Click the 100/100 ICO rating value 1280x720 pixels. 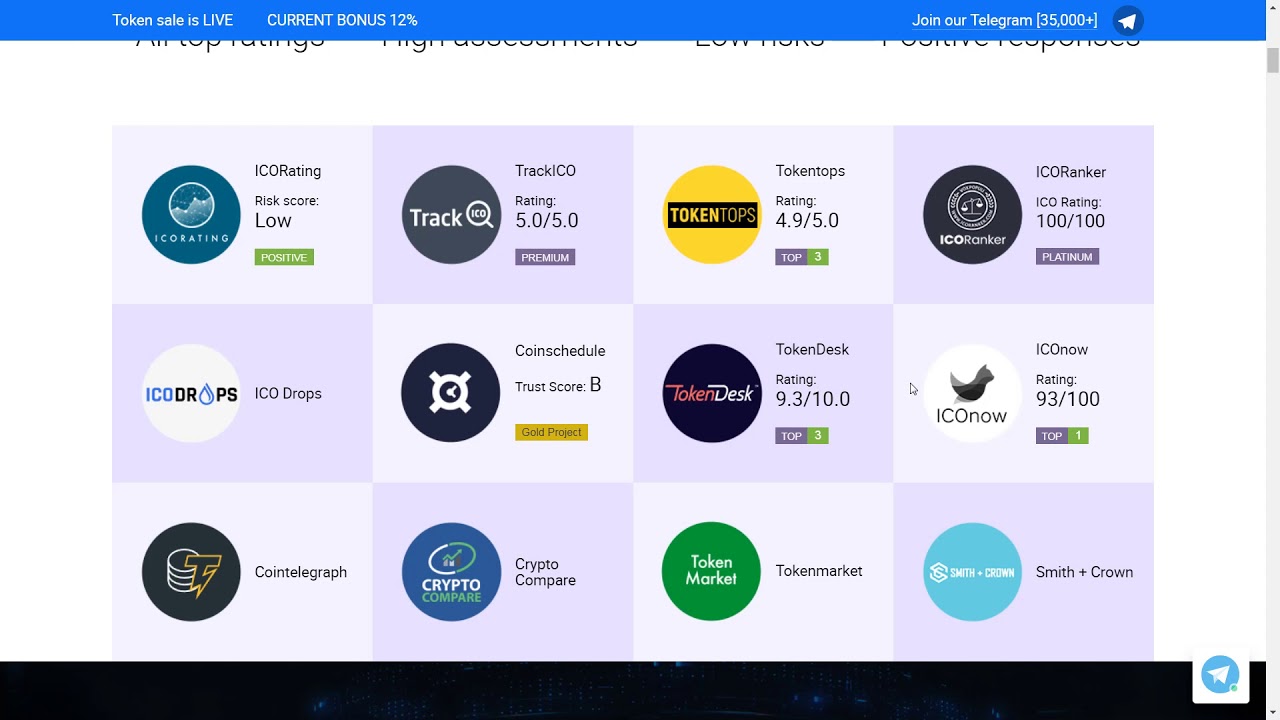(x=1070, y=221)
